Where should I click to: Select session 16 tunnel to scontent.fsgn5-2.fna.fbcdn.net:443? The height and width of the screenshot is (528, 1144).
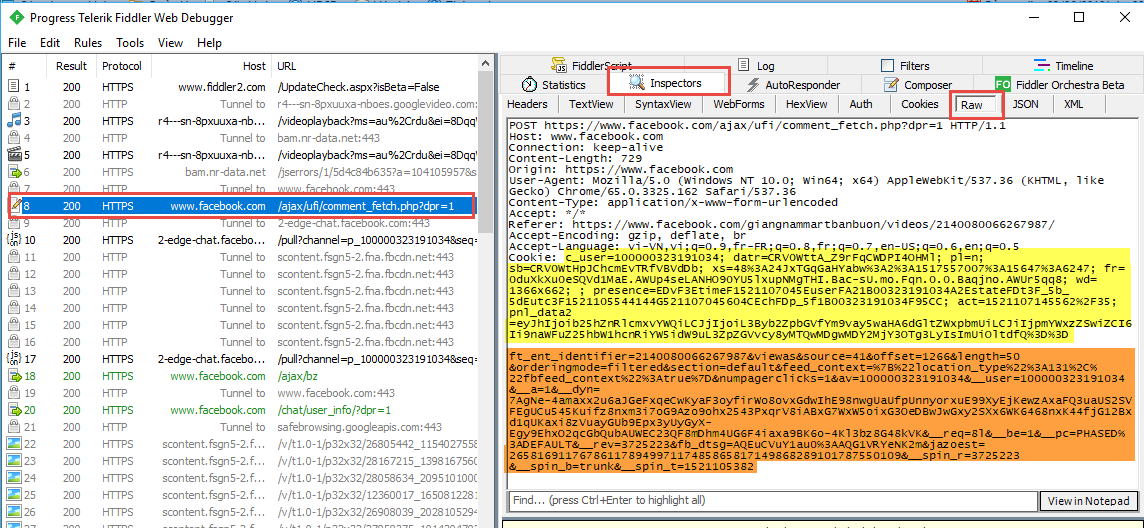[x=240, y=342]
